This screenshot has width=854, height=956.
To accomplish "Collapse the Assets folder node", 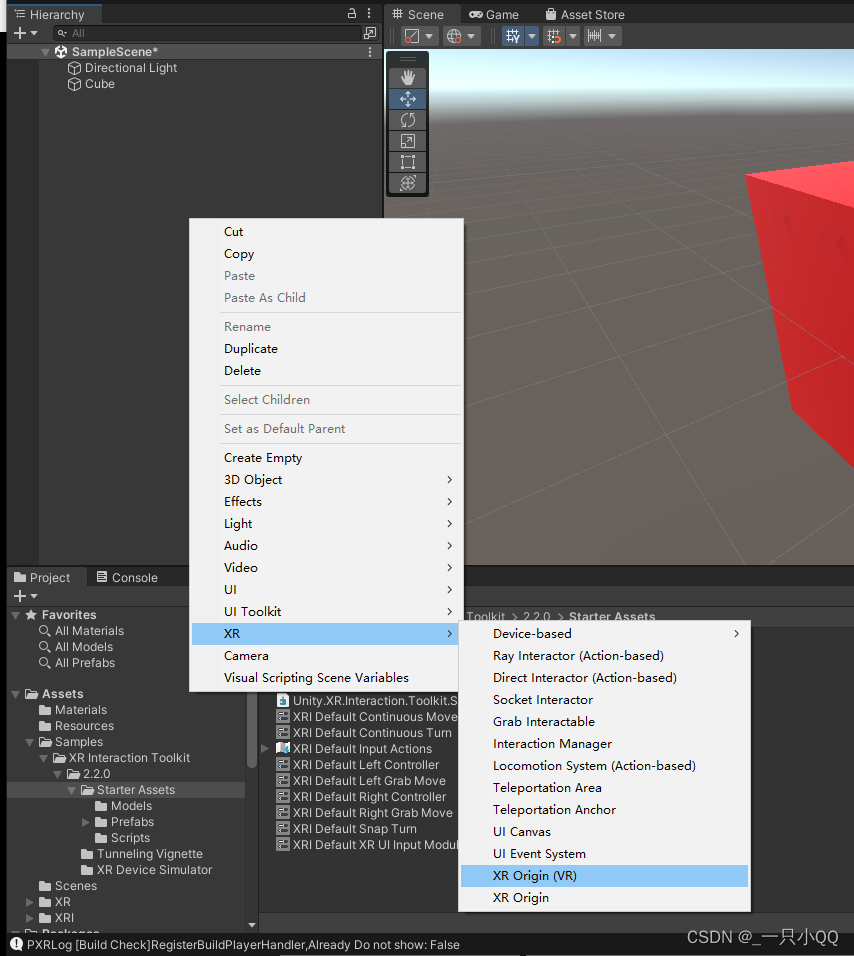I will (x=16, y=694).
